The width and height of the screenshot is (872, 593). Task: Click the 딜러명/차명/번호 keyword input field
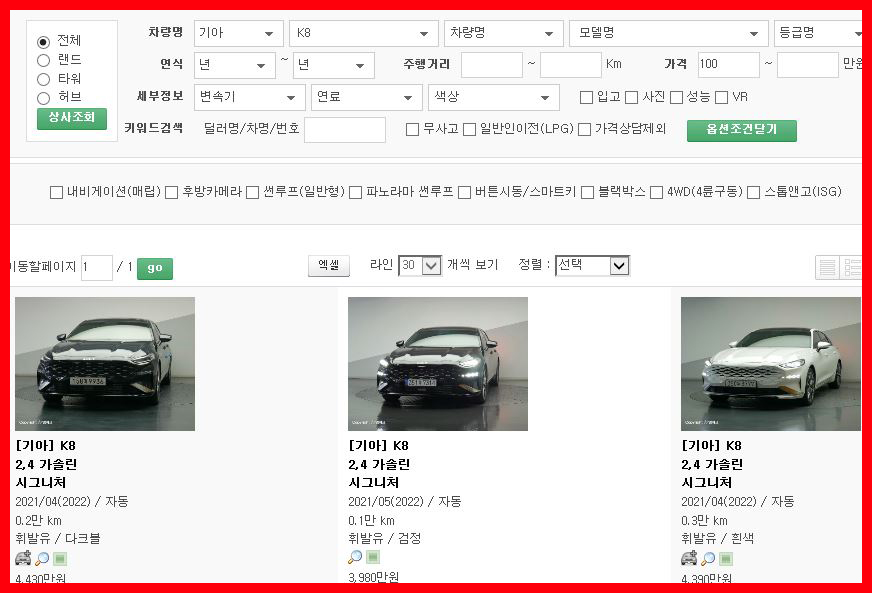(x=345, y=130)
